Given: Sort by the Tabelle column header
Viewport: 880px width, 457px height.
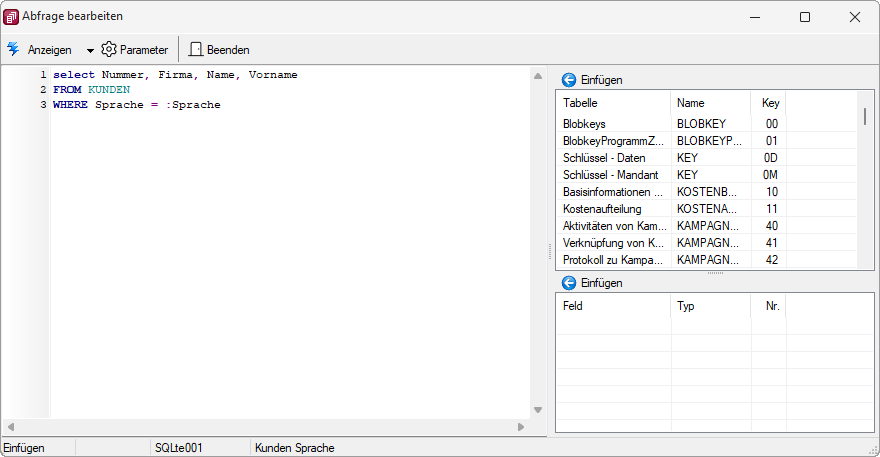Looking at the screenshot, I should [x=613, y=103].
